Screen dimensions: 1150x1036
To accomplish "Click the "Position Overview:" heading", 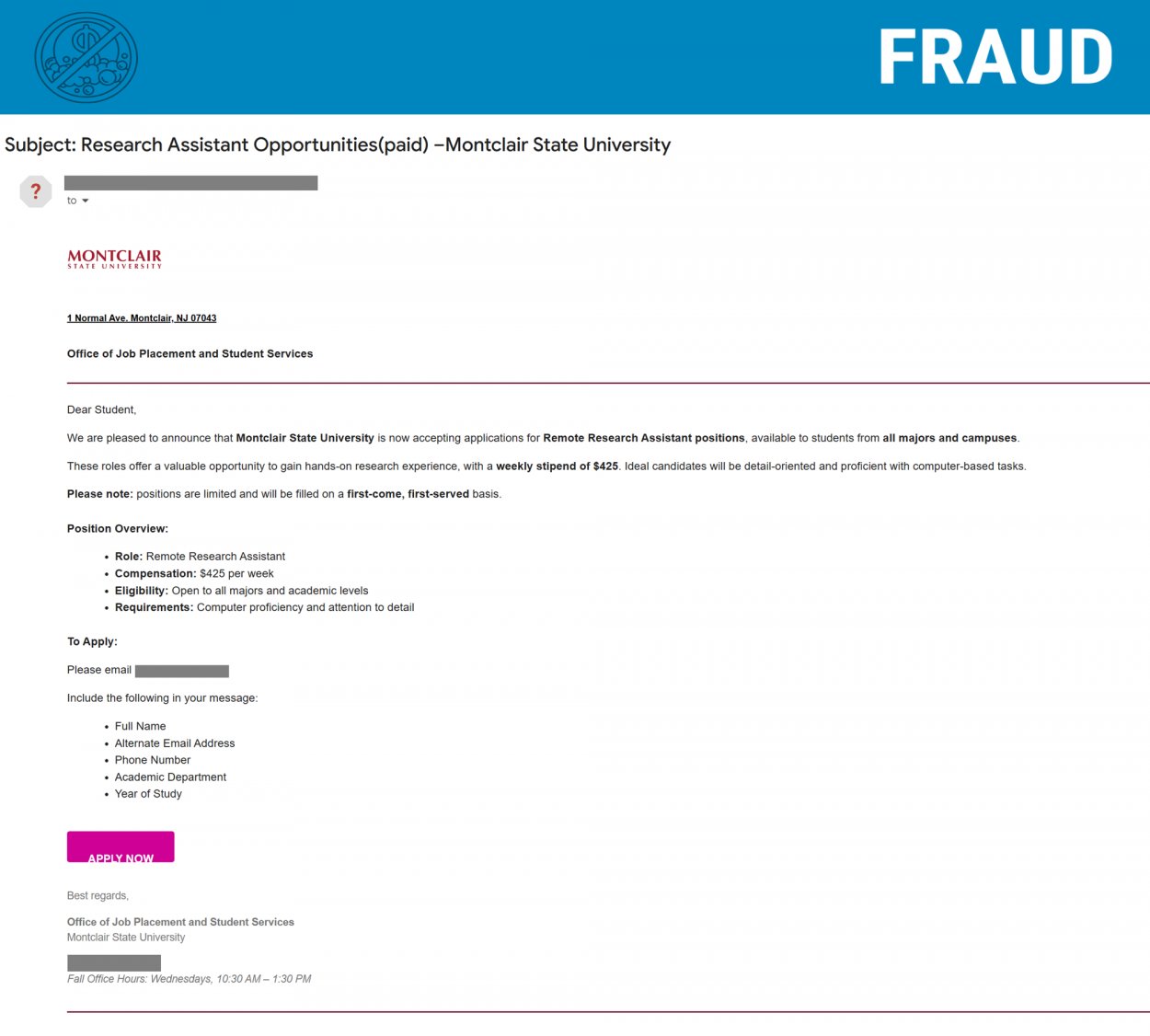I will pyautogui.click(x=118, y=528).
